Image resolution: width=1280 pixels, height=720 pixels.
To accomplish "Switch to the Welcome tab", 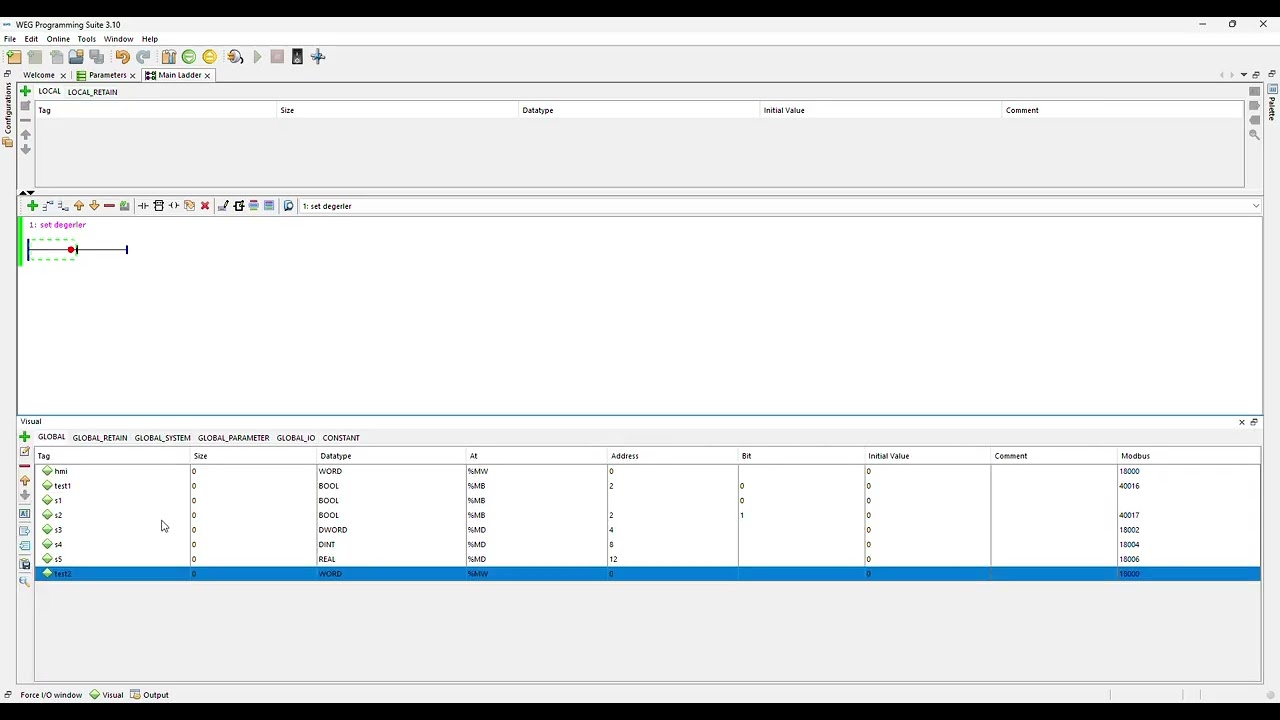I will (39, 75).
